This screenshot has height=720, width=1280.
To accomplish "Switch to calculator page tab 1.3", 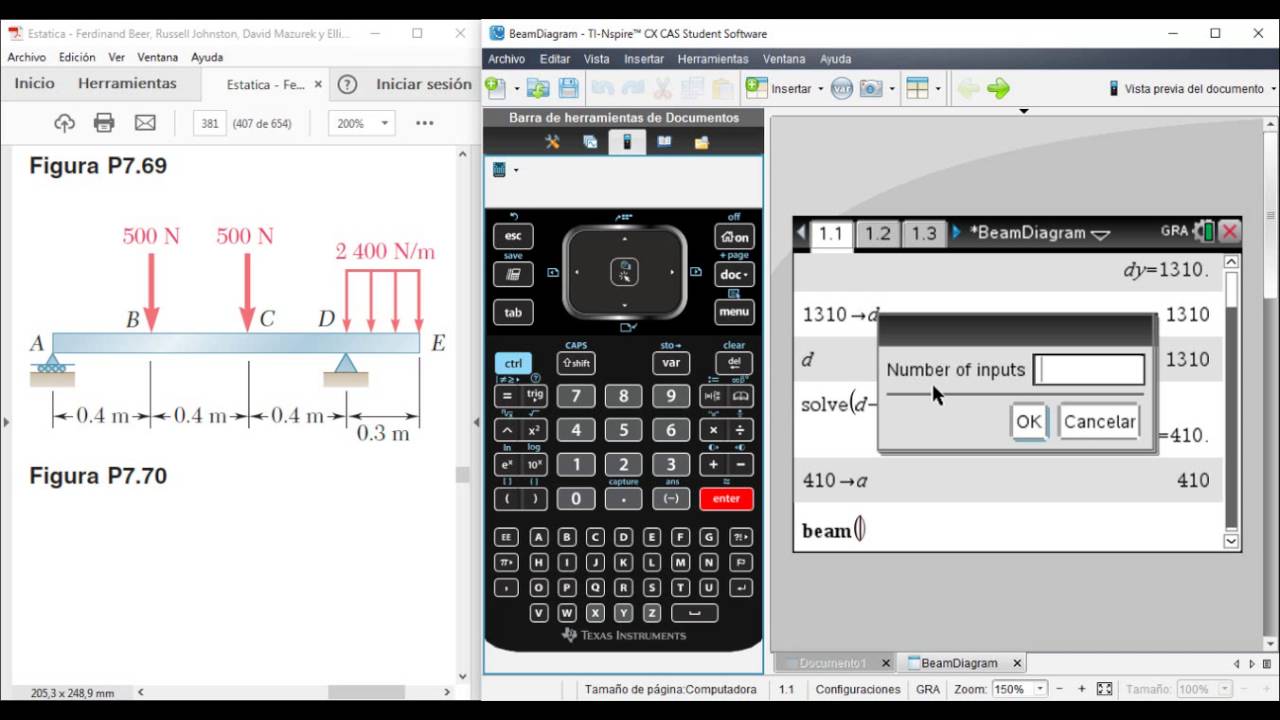I will click(924, 233).
